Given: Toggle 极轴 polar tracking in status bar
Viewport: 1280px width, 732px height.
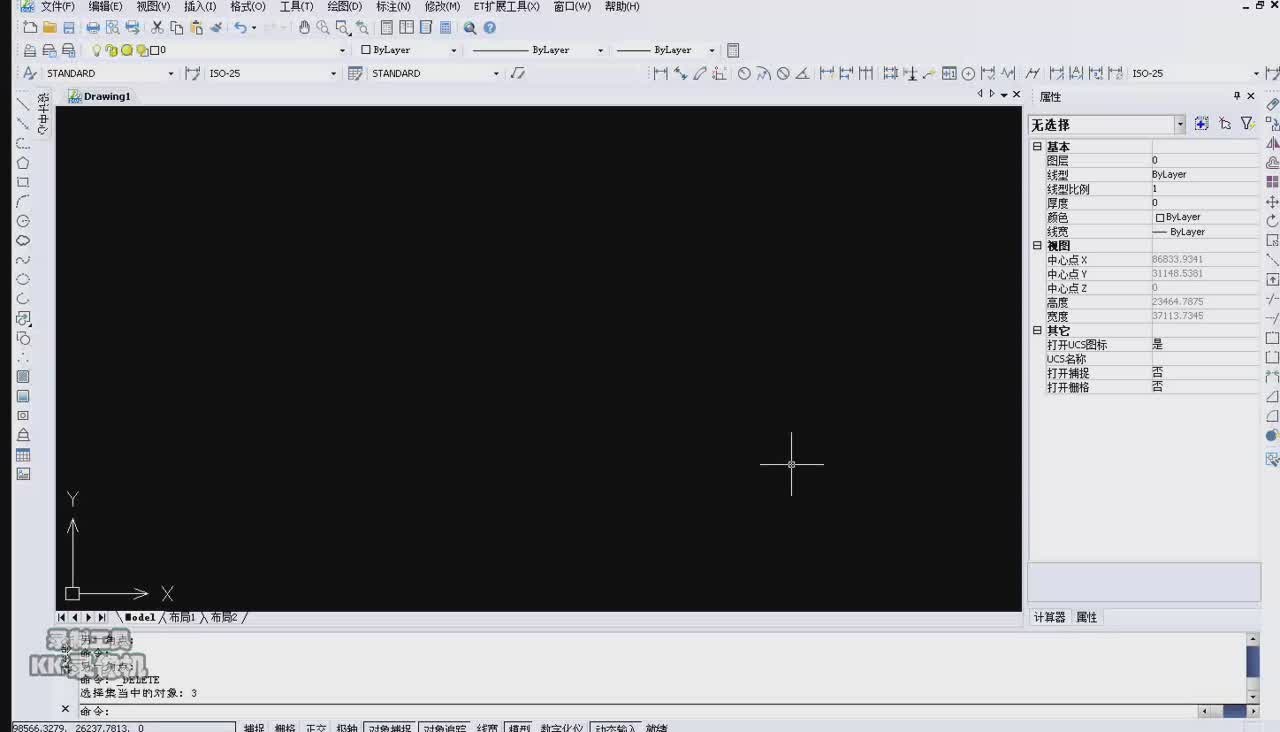Looking at the screenshot, I should [x=347, y=727].
